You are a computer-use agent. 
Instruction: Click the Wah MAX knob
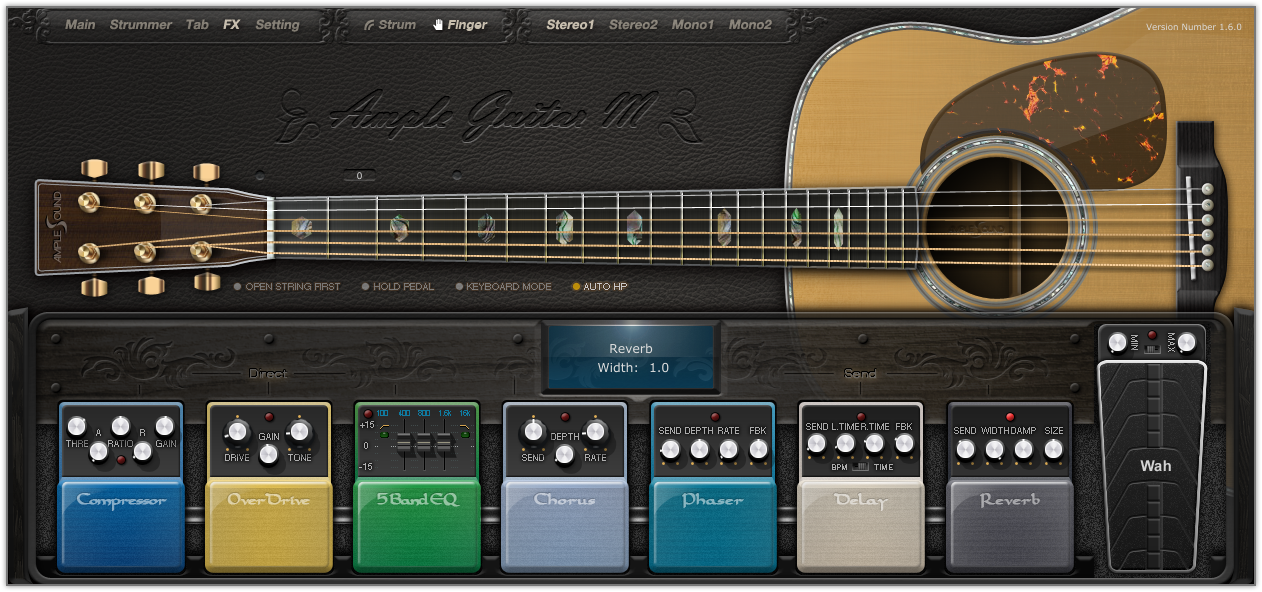pos(1186,343)
